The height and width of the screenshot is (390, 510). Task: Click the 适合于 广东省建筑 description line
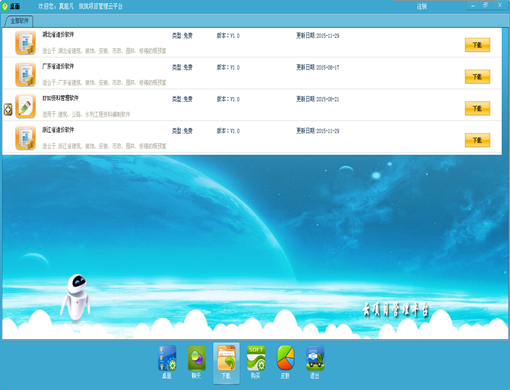pyautogui.click(x=104, y=82)
